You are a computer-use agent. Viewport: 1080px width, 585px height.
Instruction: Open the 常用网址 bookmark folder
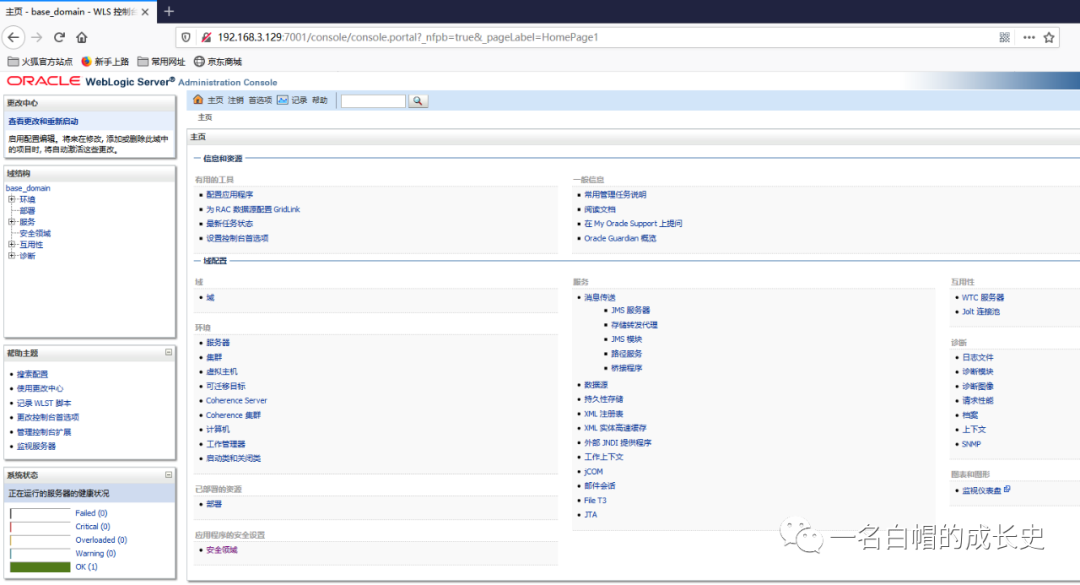point(161,61)
